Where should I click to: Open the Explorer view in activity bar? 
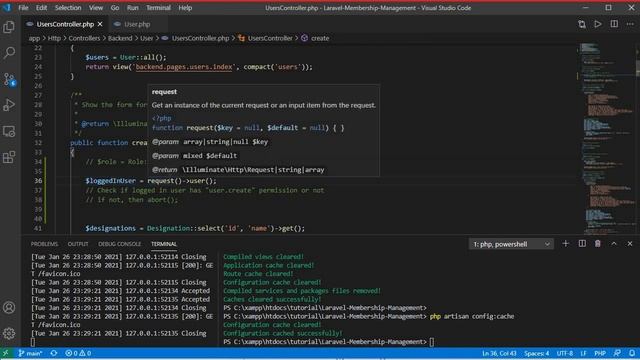(9, 27)
